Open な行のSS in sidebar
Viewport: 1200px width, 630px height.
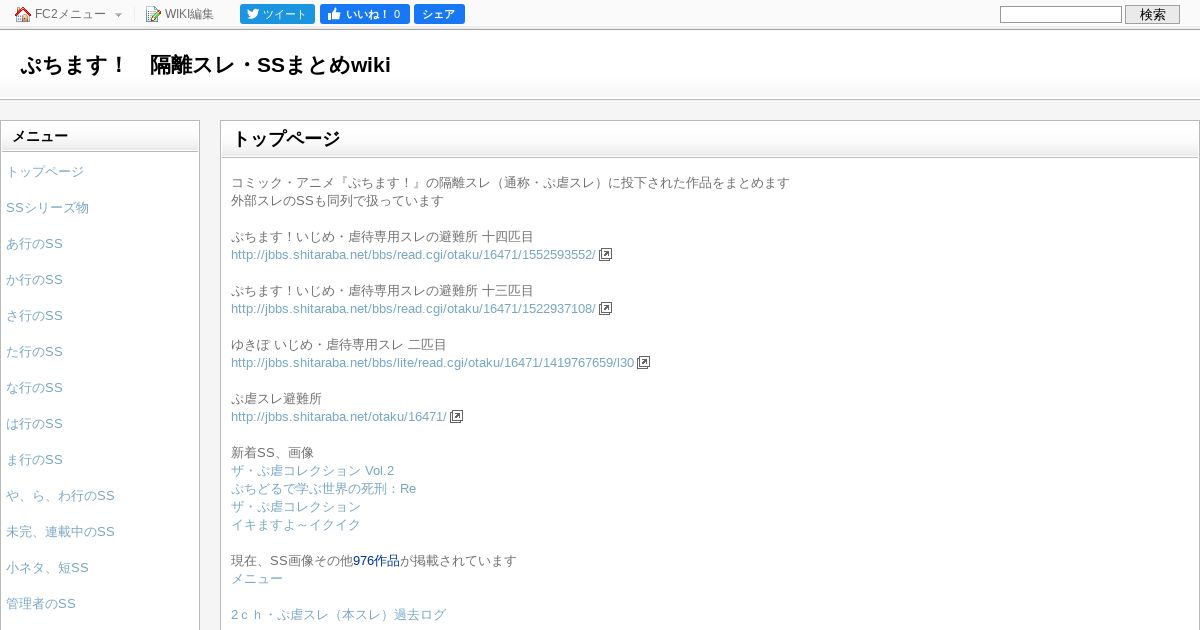(34, 388)
